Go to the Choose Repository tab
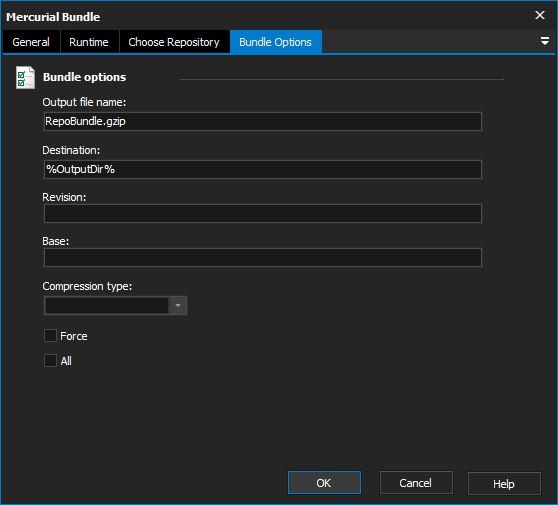558x505 pixels. 174,42
